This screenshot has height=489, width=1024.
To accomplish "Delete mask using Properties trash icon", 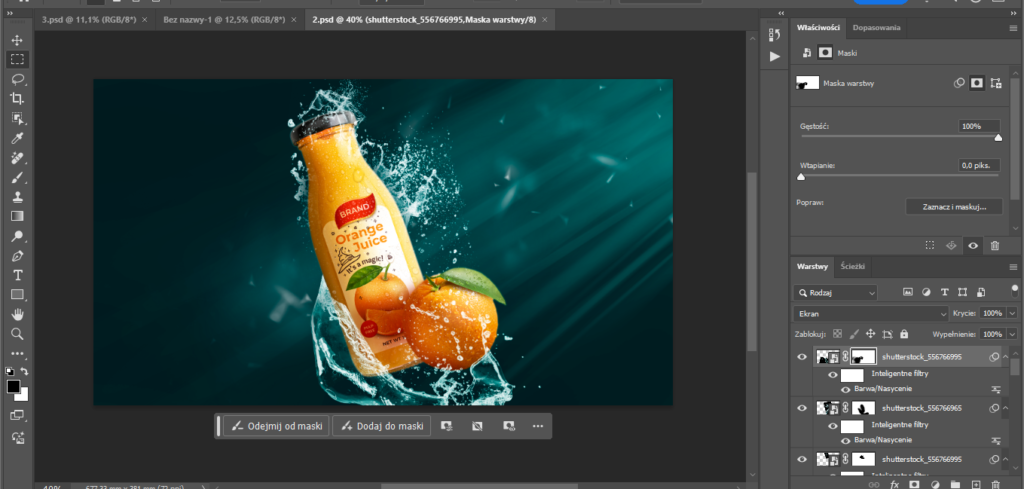I will point(995,245).
